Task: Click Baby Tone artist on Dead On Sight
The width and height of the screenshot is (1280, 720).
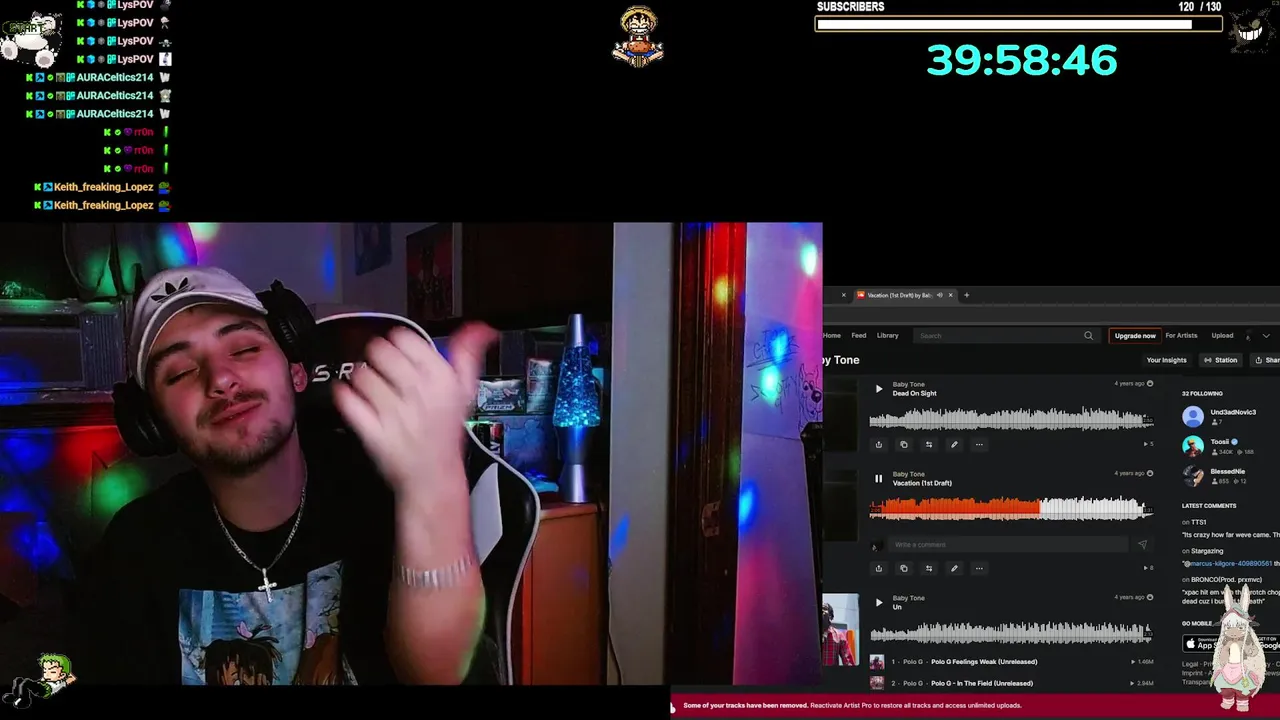Action: coord(908,384)
